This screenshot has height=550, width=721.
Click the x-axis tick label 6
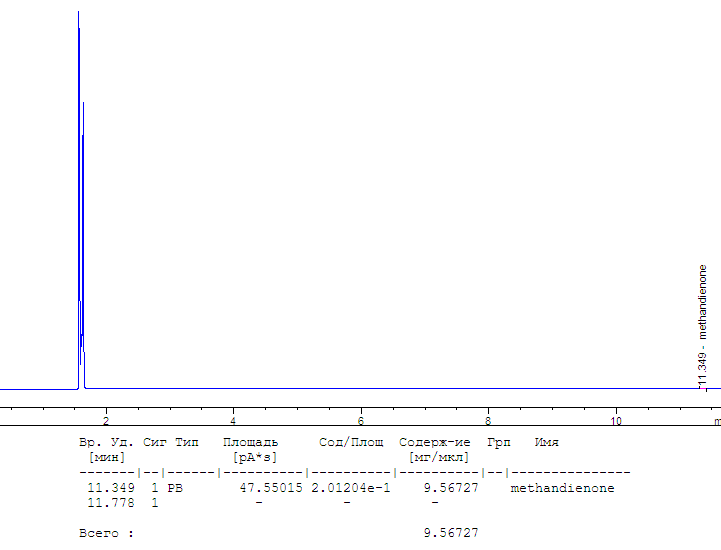361,421
